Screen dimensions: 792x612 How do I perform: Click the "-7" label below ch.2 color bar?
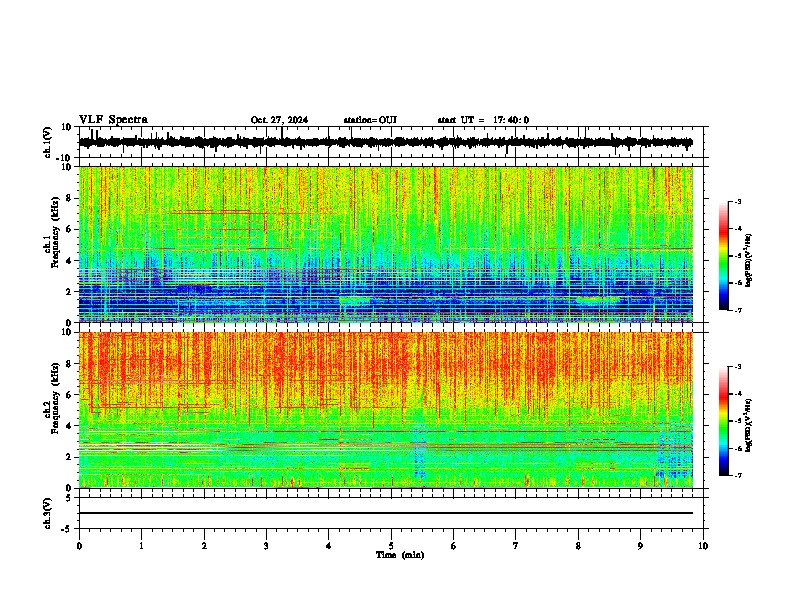738,476
